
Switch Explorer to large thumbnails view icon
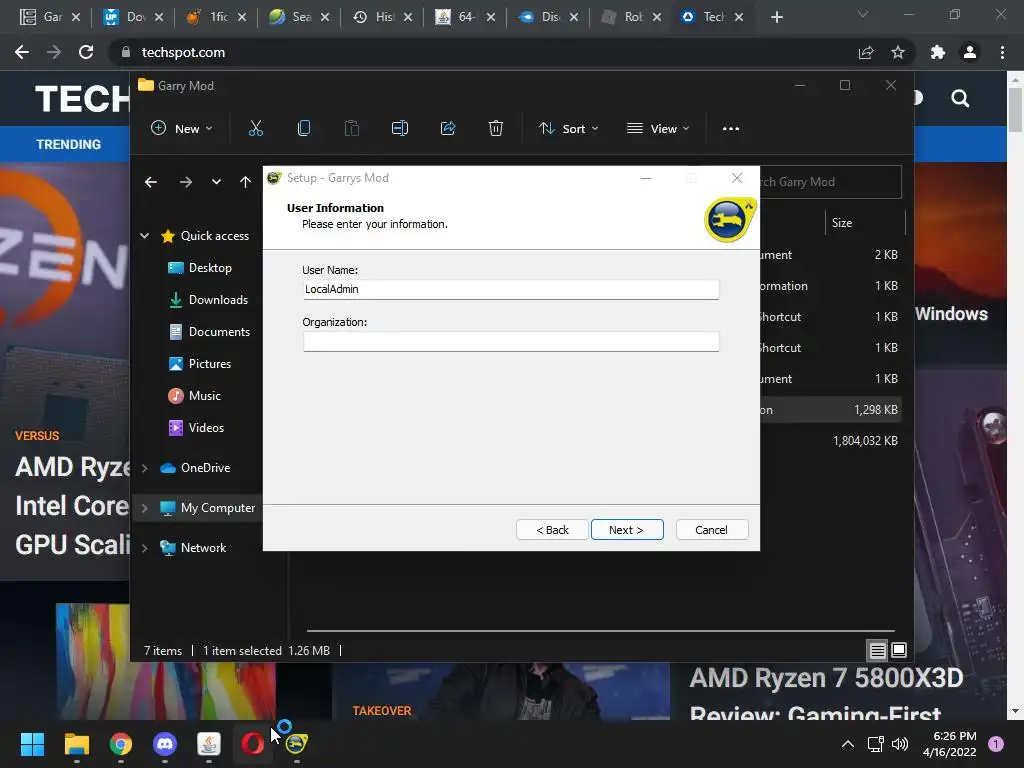point(899,650)
